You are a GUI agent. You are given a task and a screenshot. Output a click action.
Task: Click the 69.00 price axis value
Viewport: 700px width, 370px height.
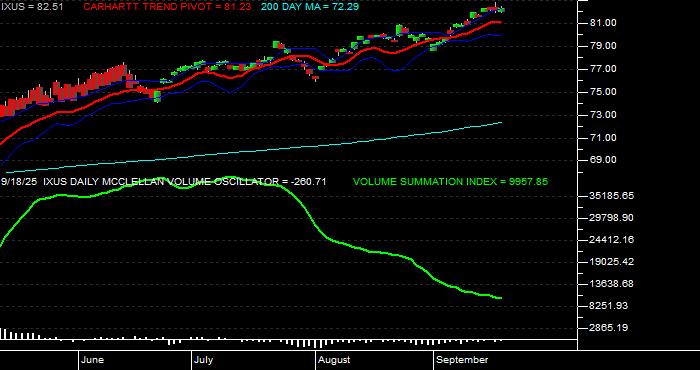(x=604, y=160)
